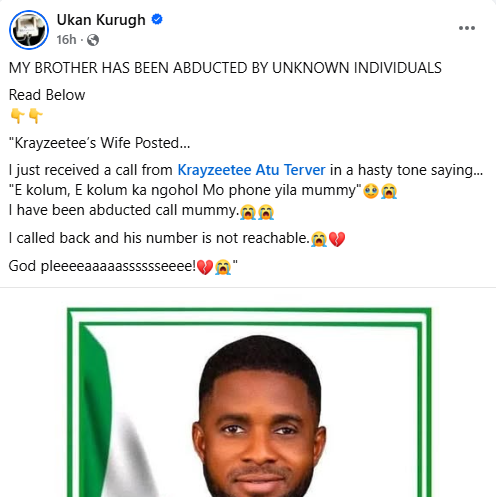
Task: Click the teary-eyed emoji after 'yila mummy'
Action: 371,191
